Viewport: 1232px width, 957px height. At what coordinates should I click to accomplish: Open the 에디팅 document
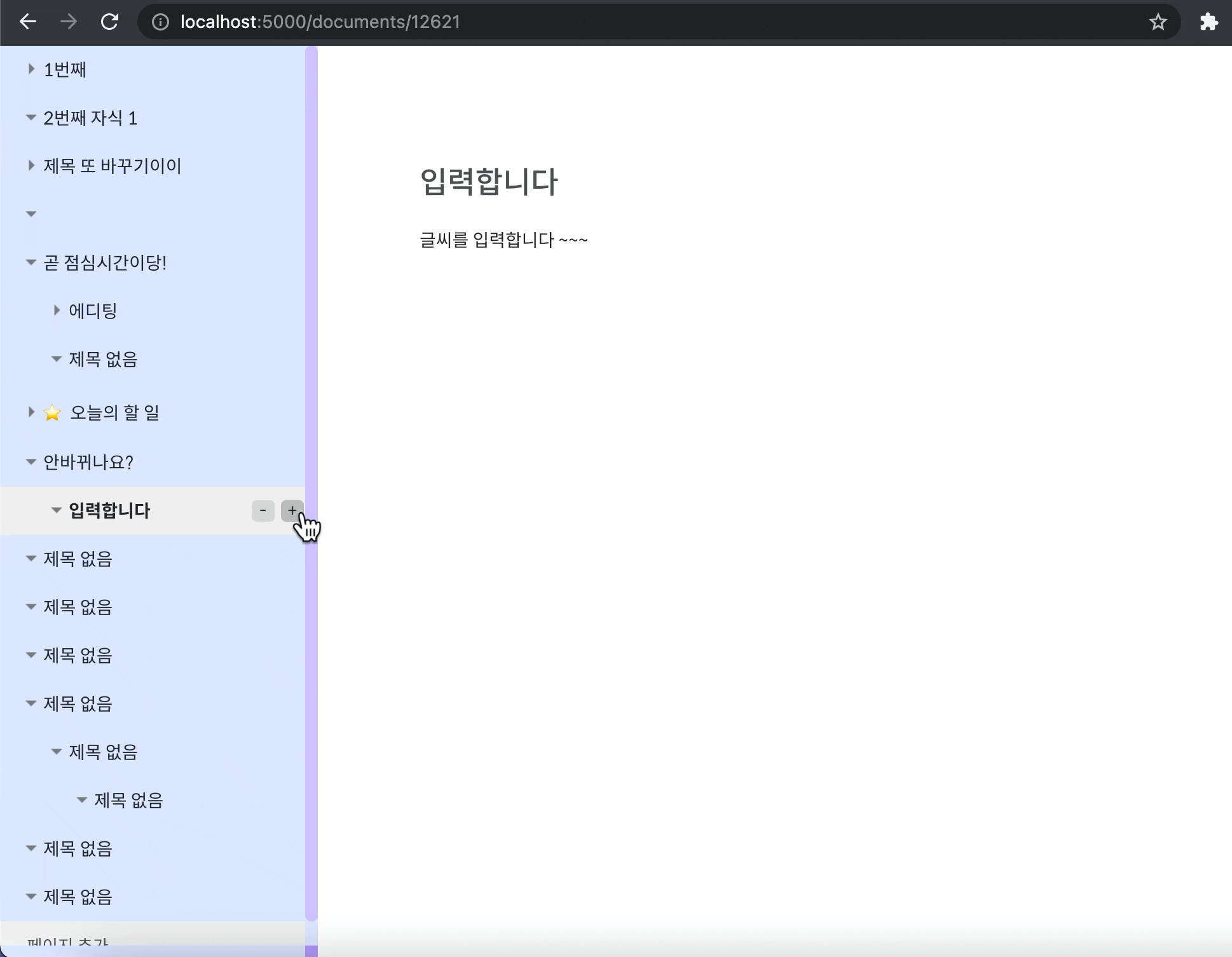pos(93,311)
